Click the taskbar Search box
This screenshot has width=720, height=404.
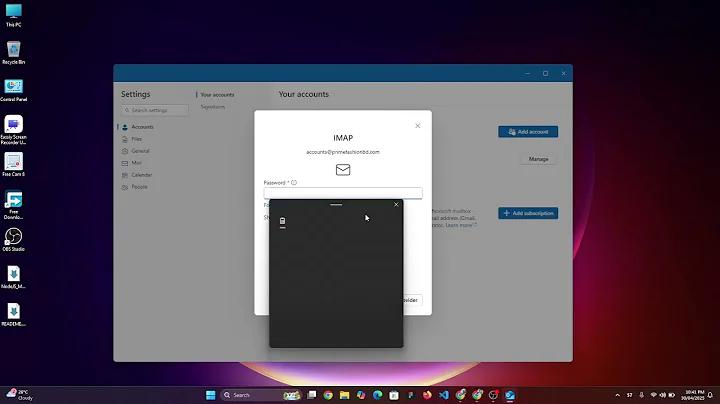click(x=259, y=395)
